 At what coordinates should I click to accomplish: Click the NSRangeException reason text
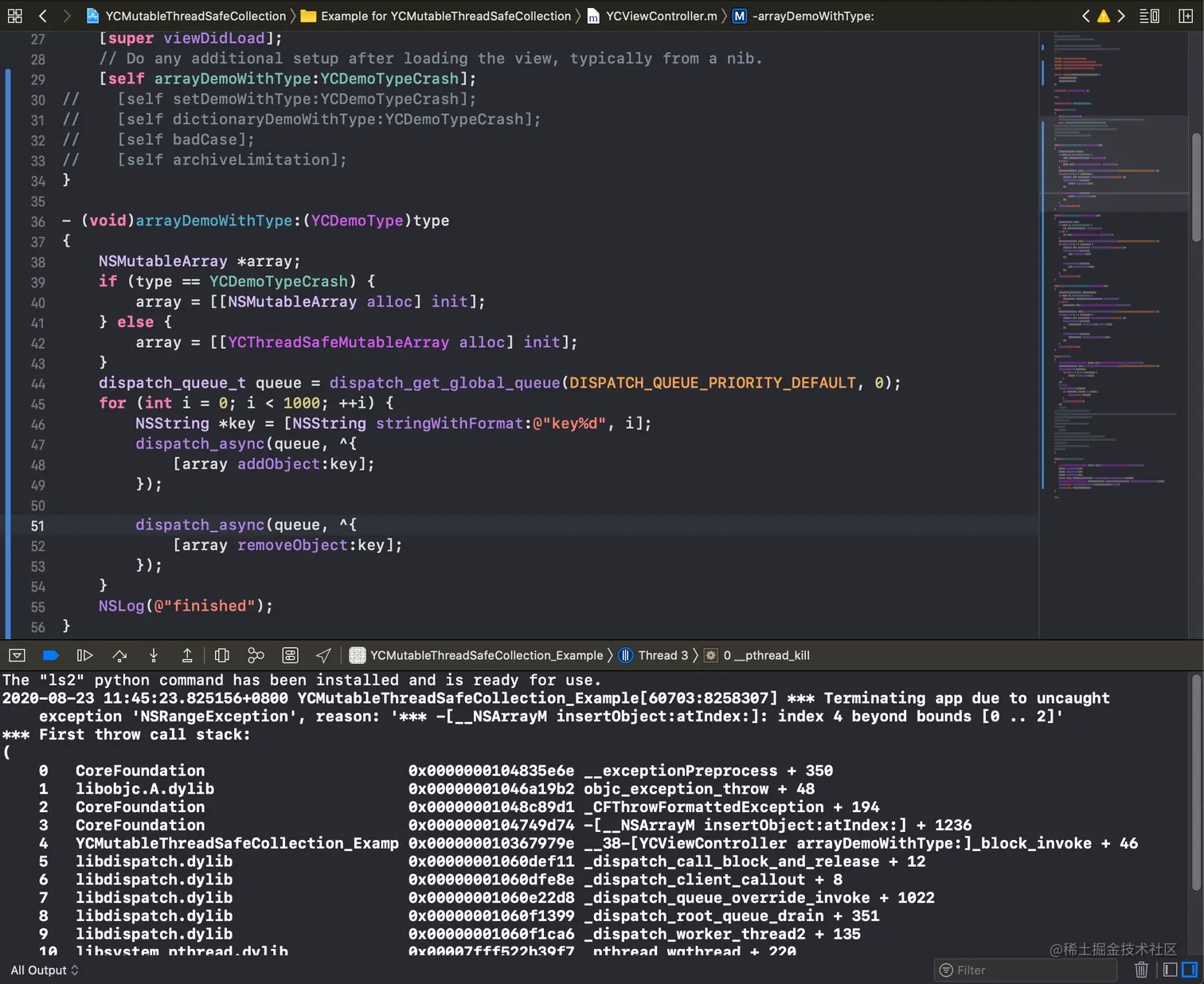point(551,717)
